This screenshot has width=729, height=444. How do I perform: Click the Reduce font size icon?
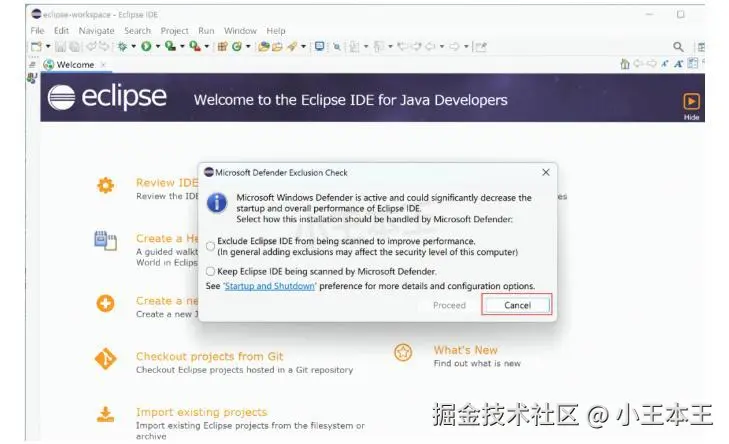pos(665,64)
